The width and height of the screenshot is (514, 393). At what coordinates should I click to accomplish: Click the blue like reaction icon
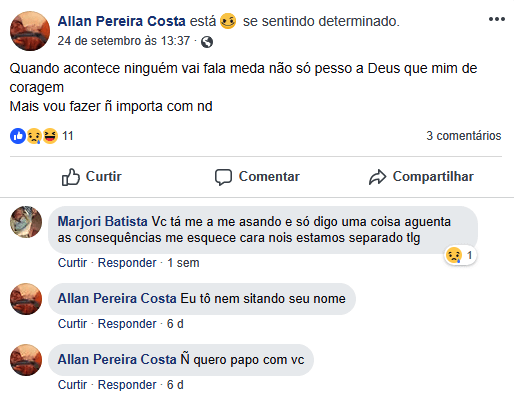(18, 136)
